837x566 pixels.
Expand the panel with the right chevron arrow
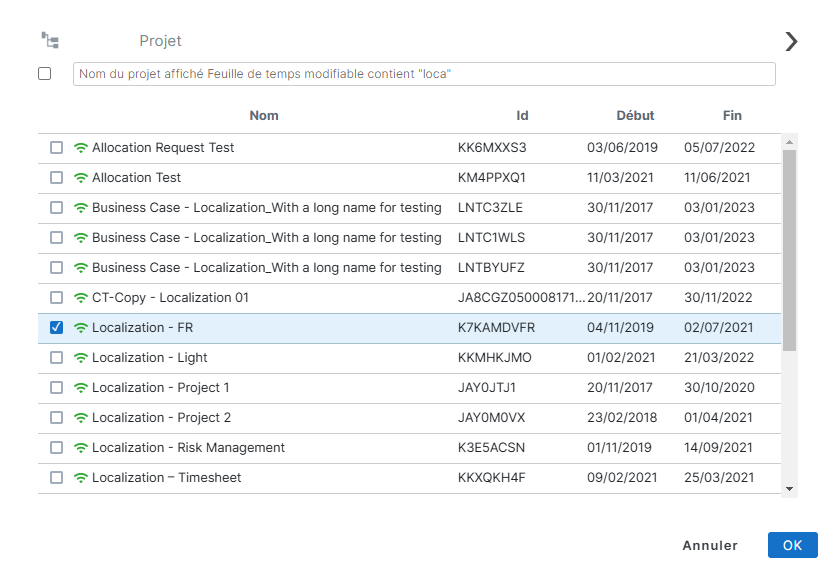point(791,41)
